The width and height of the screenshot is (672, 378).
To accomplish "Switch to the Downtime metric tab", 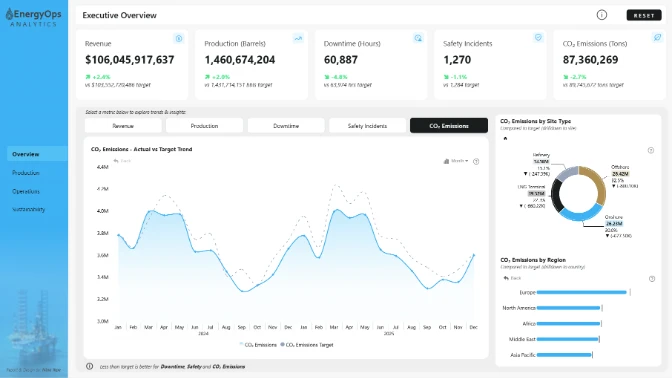I will (286, 126).
